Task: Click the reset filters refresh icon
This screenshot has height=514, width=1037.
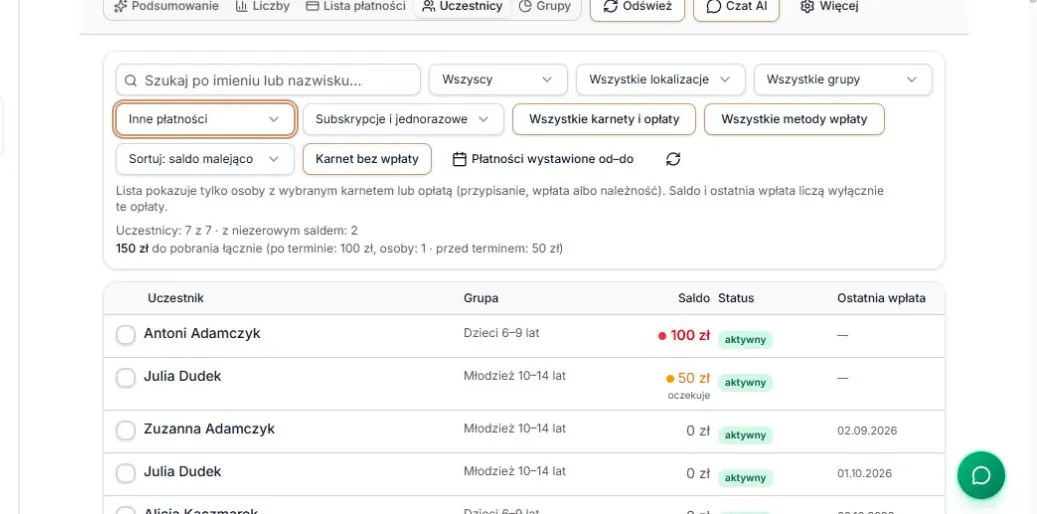Action: coord(673,159)
